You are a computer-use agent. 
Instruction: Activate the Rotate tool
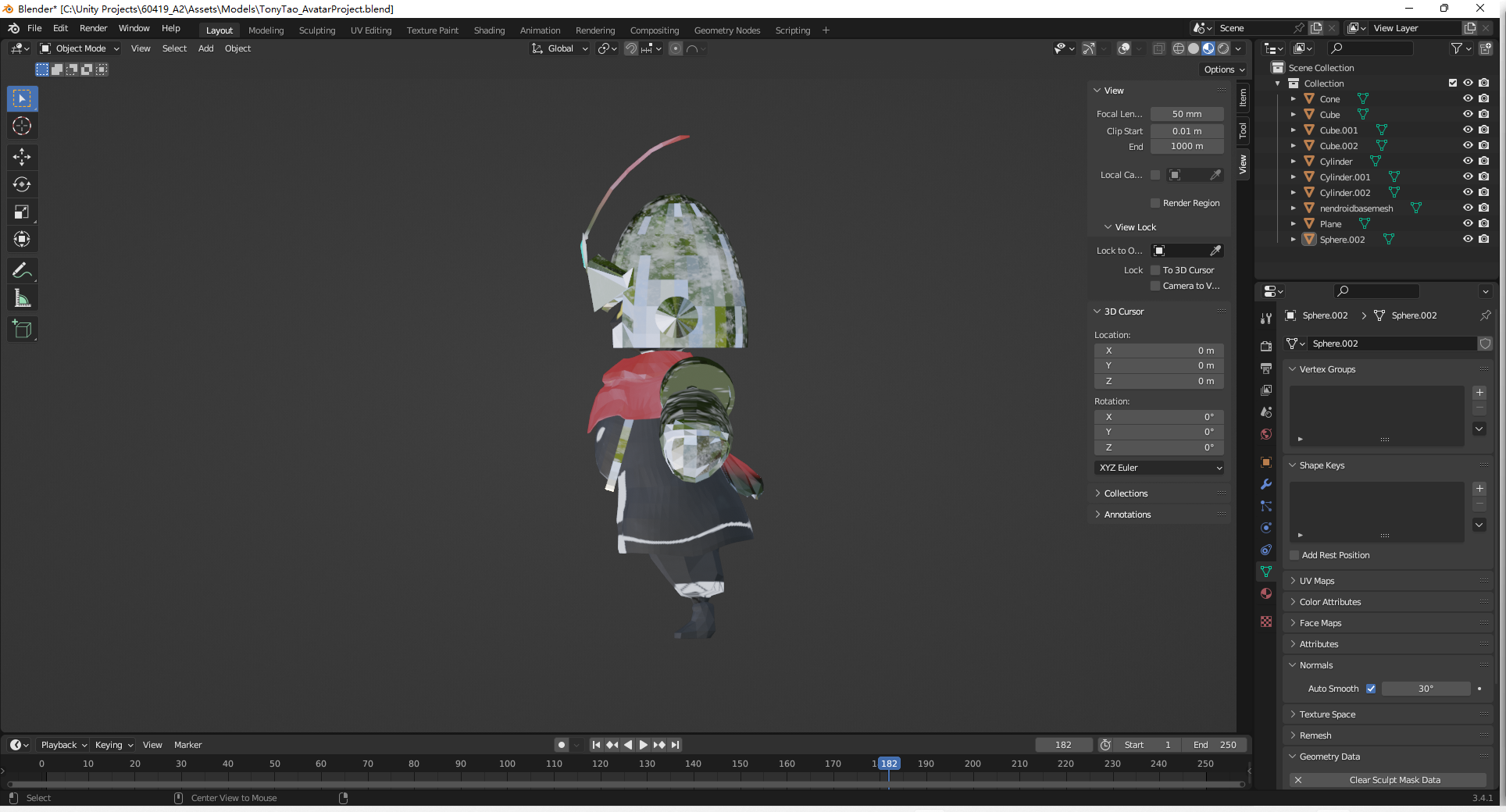[x=22, y=185]
